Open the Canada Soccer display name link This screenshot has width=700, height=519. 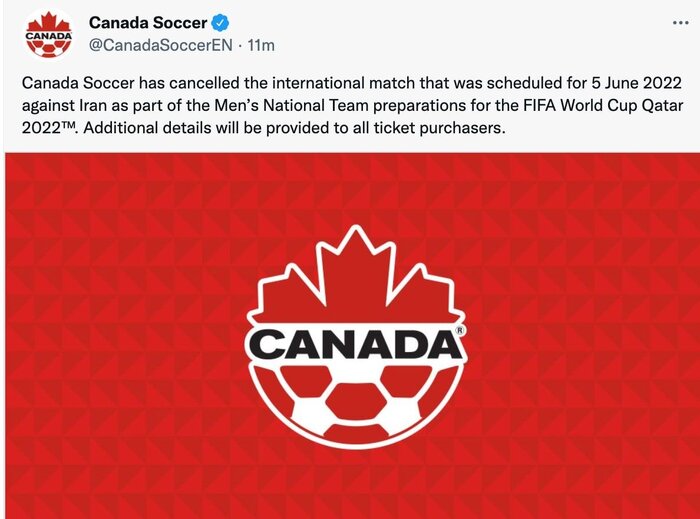coord(148,23)
